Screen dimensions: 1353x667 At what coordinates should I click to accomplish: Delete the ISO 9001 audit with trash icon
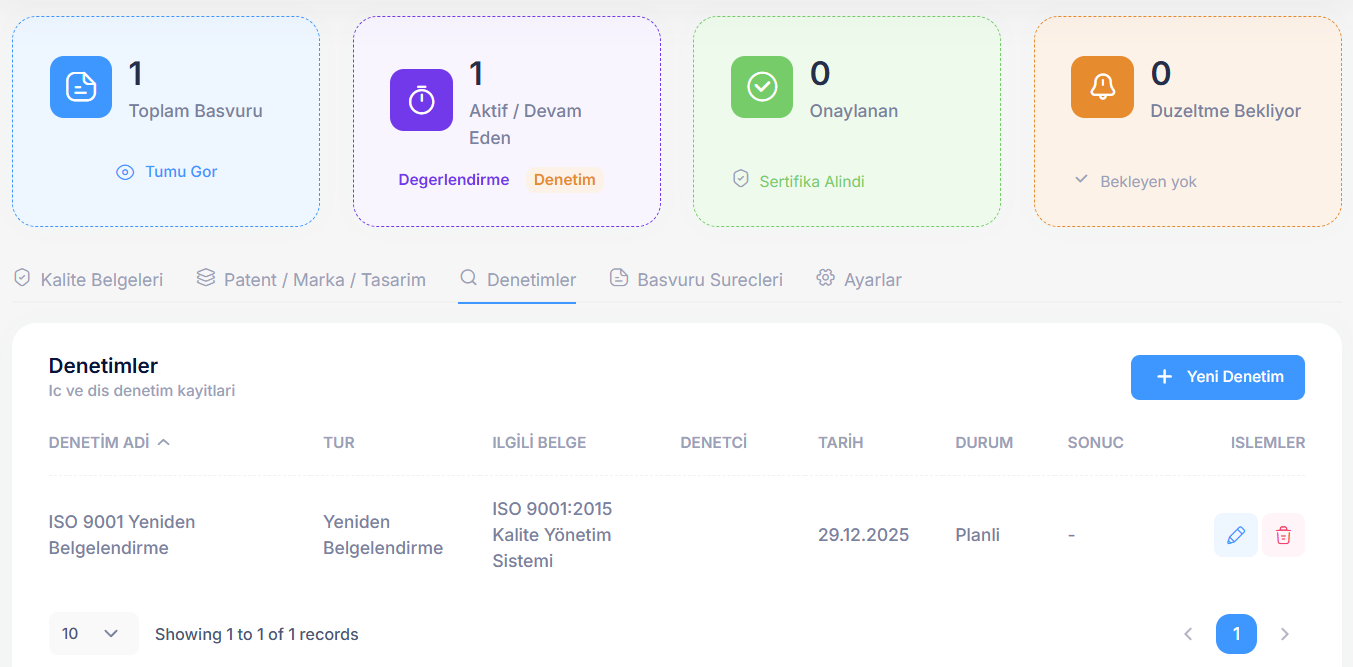1283,535
